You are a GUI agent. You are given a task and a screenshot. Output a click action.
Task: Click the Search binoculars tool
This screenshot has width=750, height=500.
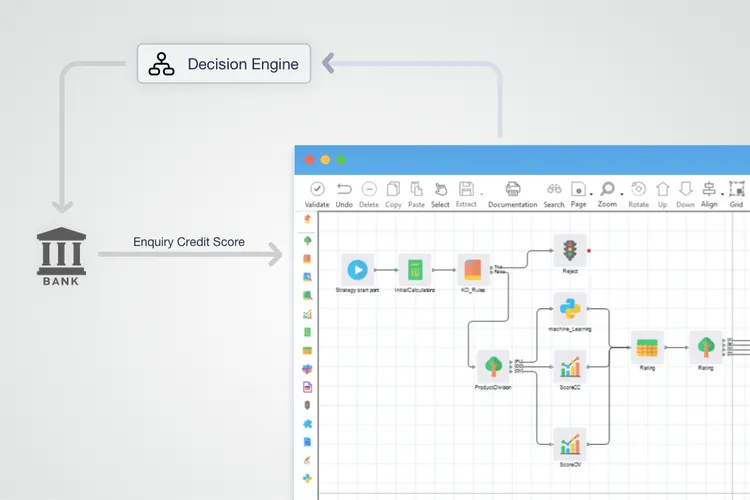[554, 189]
